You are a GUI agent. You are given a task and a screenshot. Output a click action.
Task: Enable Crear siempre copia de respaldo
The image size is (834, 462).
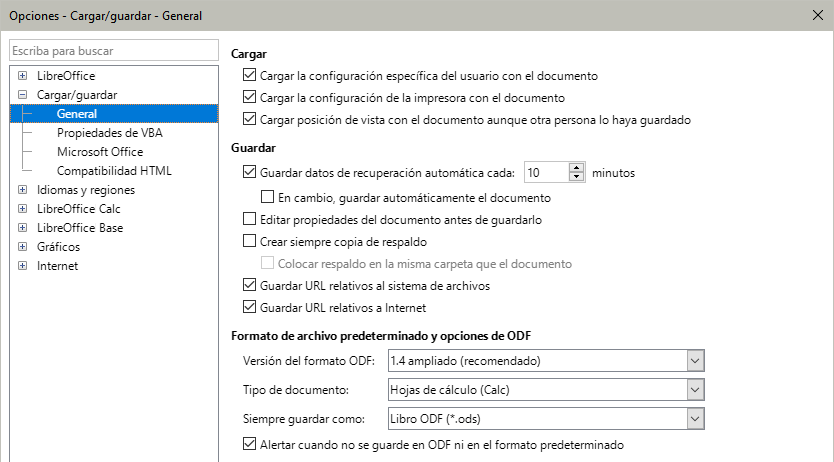tap(249, 241)
